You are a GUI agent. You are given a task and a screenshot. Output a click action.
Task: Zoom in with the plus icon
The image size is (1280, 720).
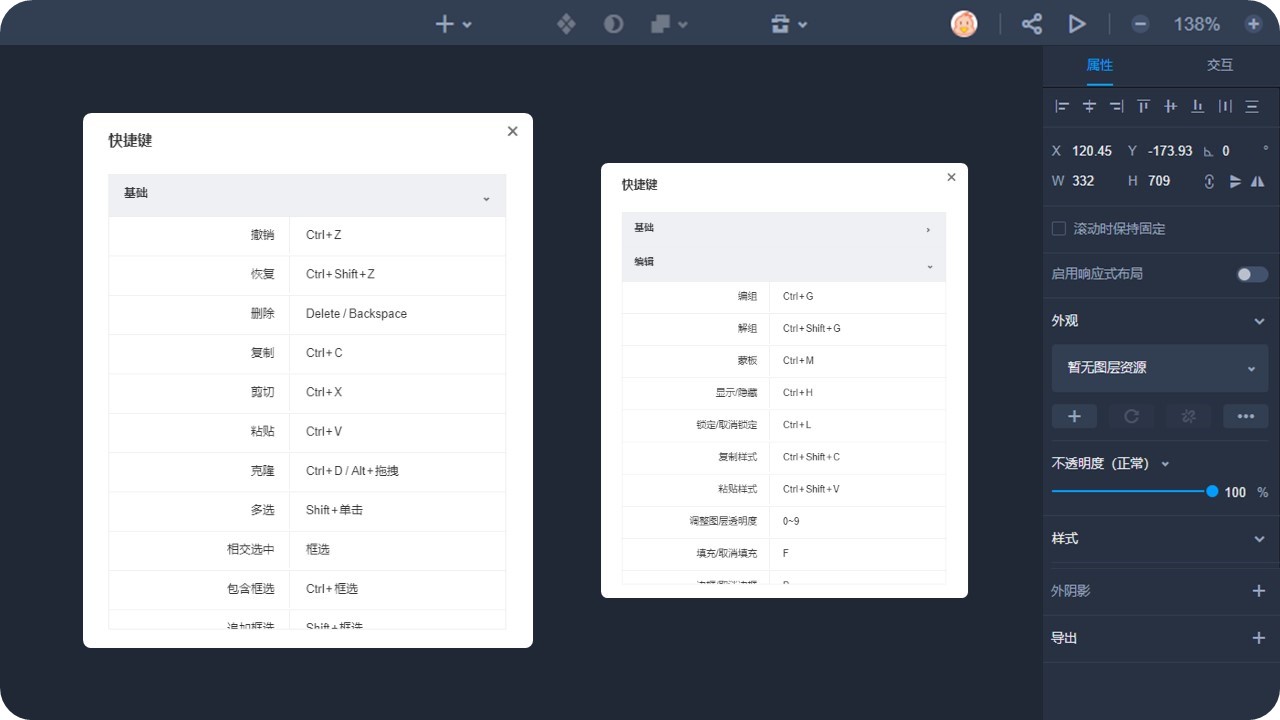pyautogui.click(x=1253, y=24)
